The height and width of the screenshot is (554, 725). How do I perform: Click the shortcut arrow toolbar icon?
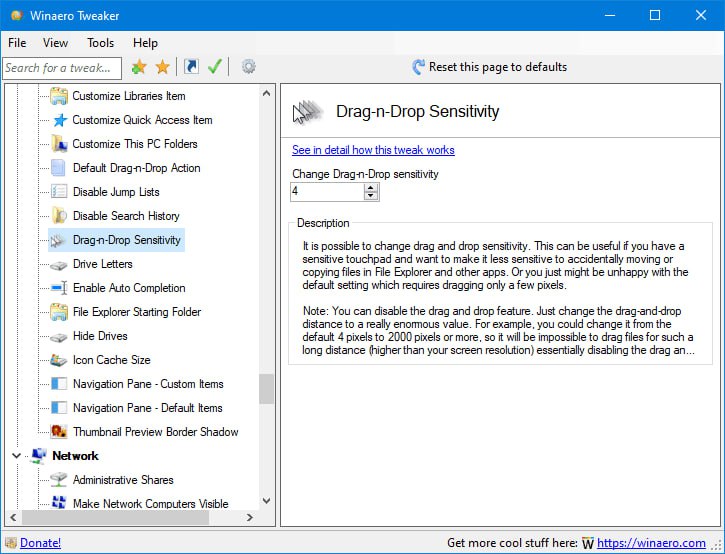[190, 67]
